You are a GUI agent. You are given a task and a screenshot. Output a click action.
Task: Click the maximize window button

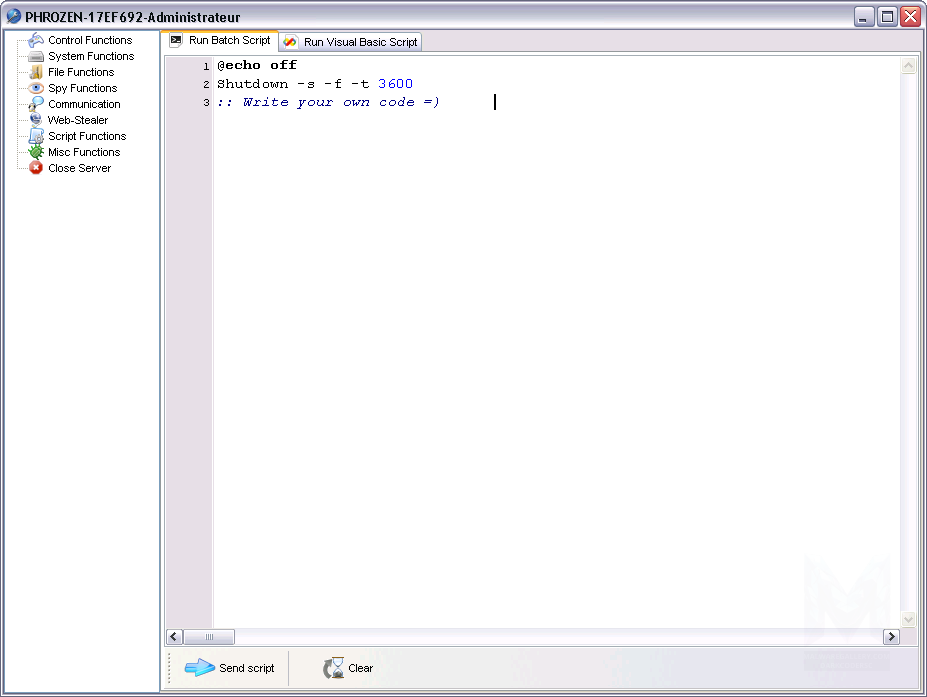(x=887, y=16)
